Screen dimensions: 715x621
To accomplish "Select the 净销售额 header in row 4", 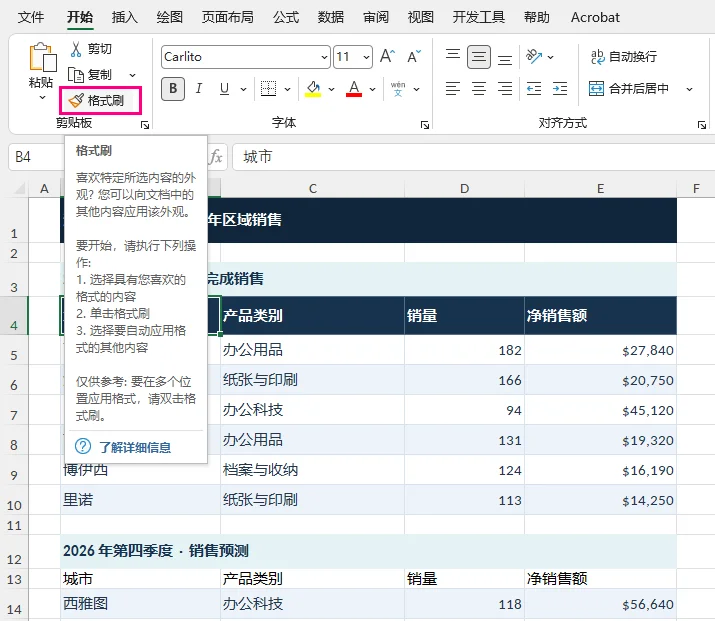I will pos(600,316).
